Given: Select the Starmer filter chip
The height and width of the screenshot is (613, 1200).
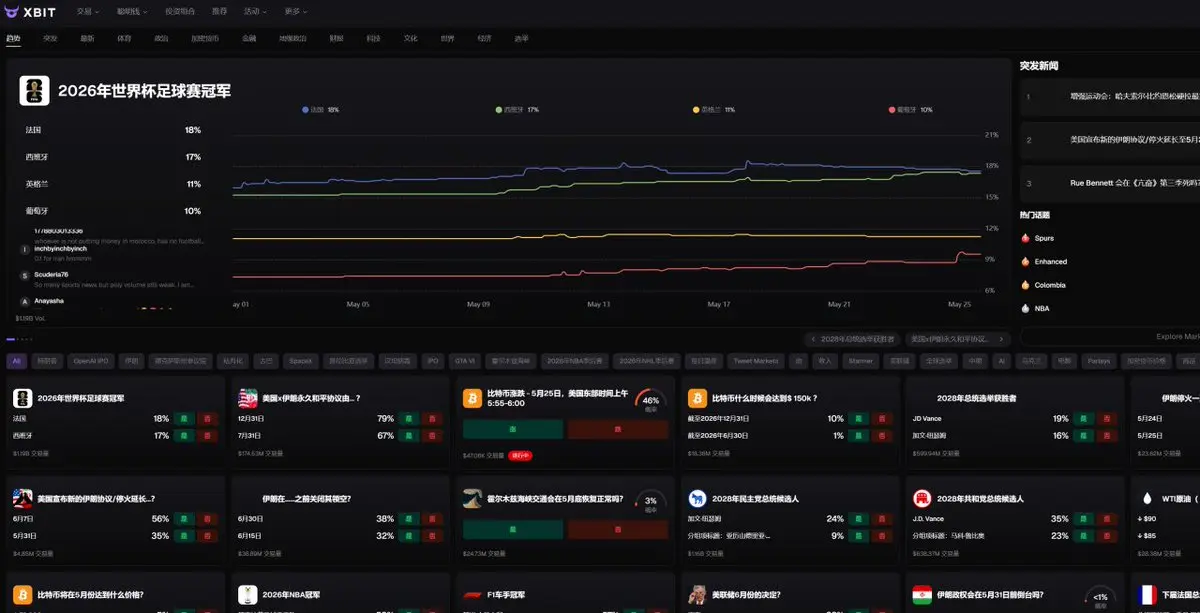Looking at the screenshot, I should pyautogui.click(x=860, y=361).
